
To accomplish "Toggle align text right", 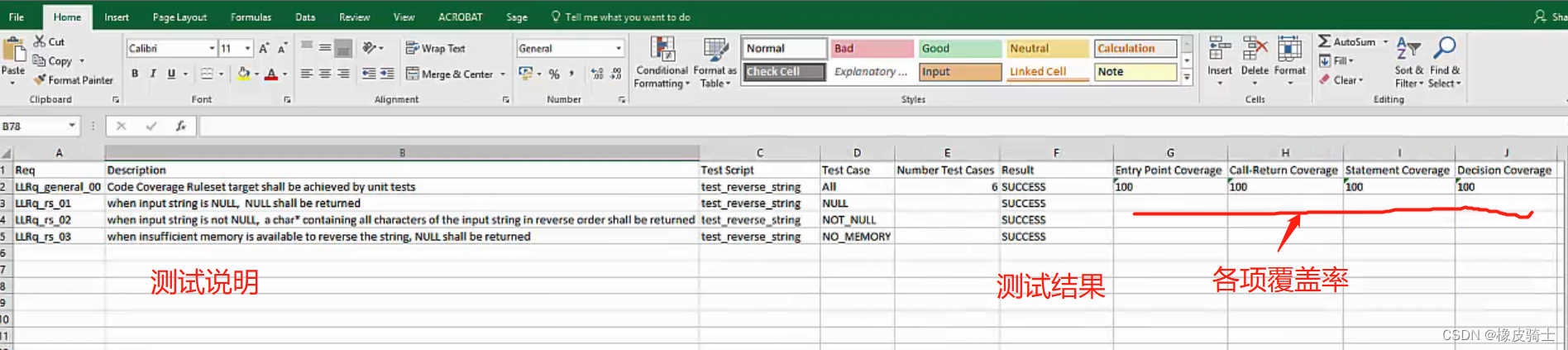I will pyautogui.click(x=343, y=74).
